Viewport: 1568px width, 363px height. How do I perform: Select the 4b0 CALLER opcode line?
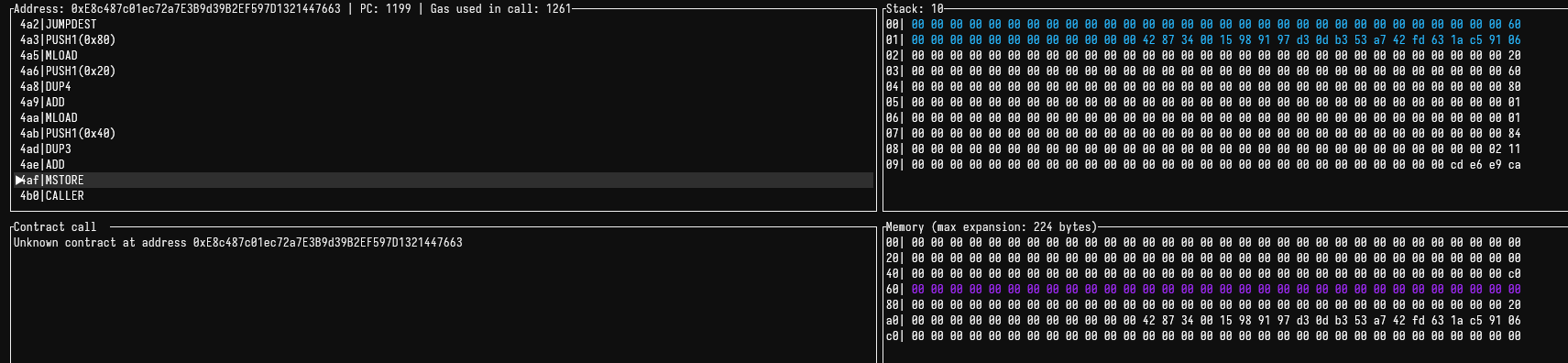pos(51,196)
